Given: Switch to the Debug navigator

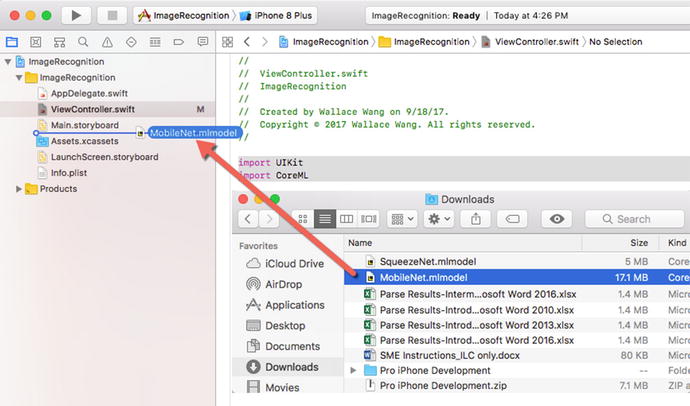Looking at the screenshot, I should click(155, 42).
